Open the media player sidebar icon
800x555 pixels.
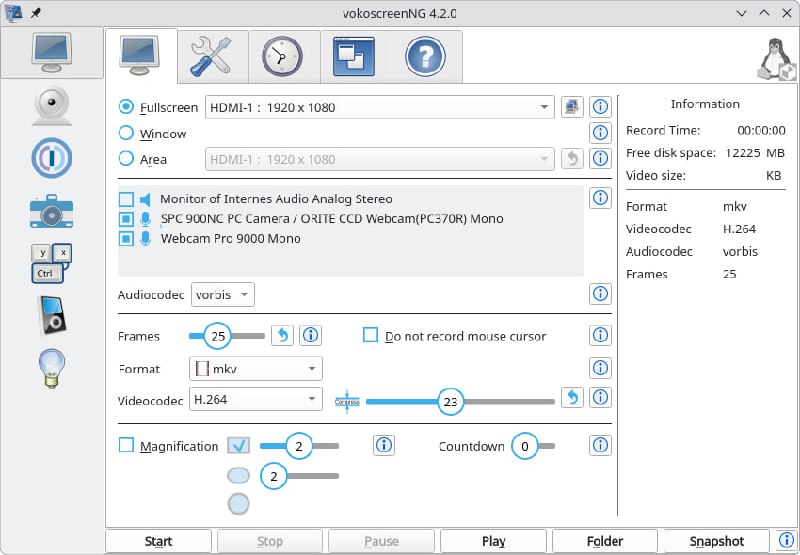point(51,316)
